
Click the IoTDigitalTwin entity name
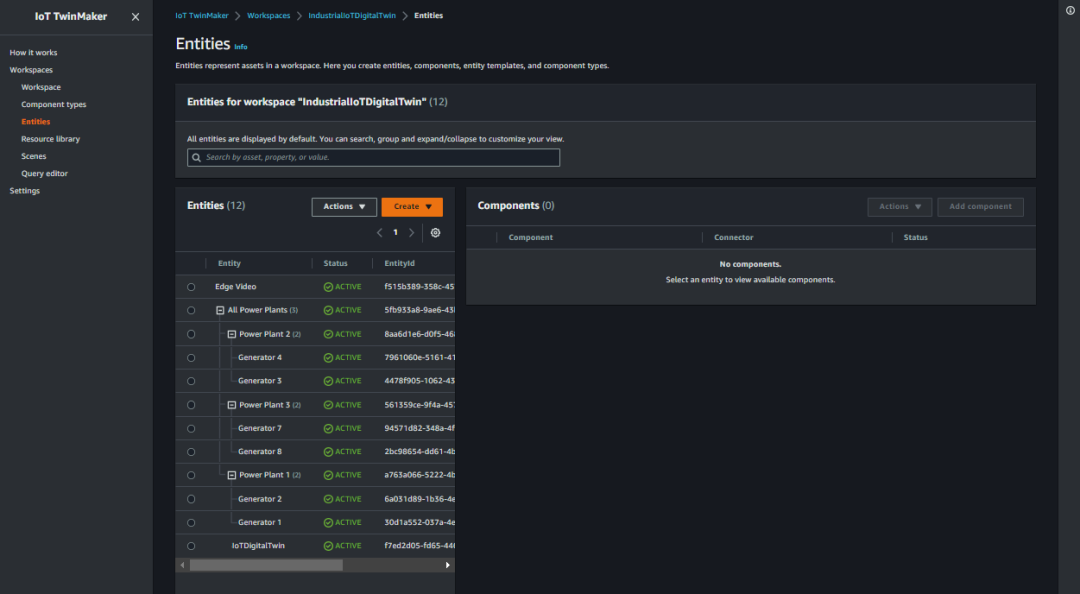point(258,546)
